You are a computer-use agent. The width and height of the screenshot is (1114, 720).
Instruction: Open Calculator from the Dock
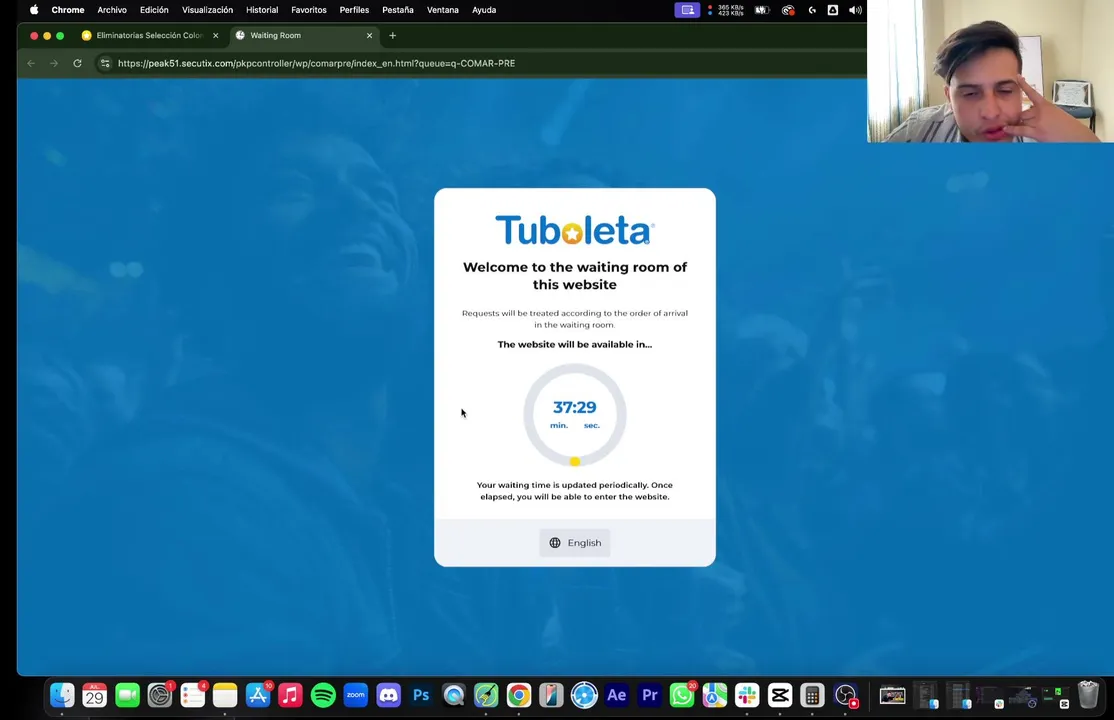point(812,695)
